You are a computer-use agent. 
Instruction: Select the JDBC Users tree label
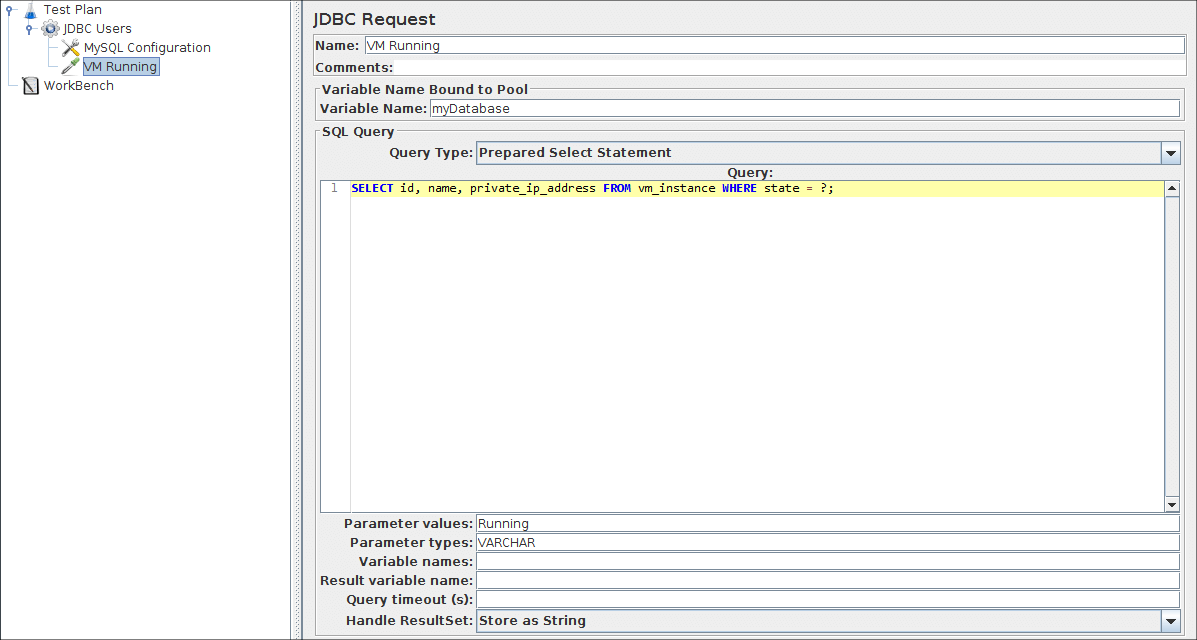(x=97, y=29)
